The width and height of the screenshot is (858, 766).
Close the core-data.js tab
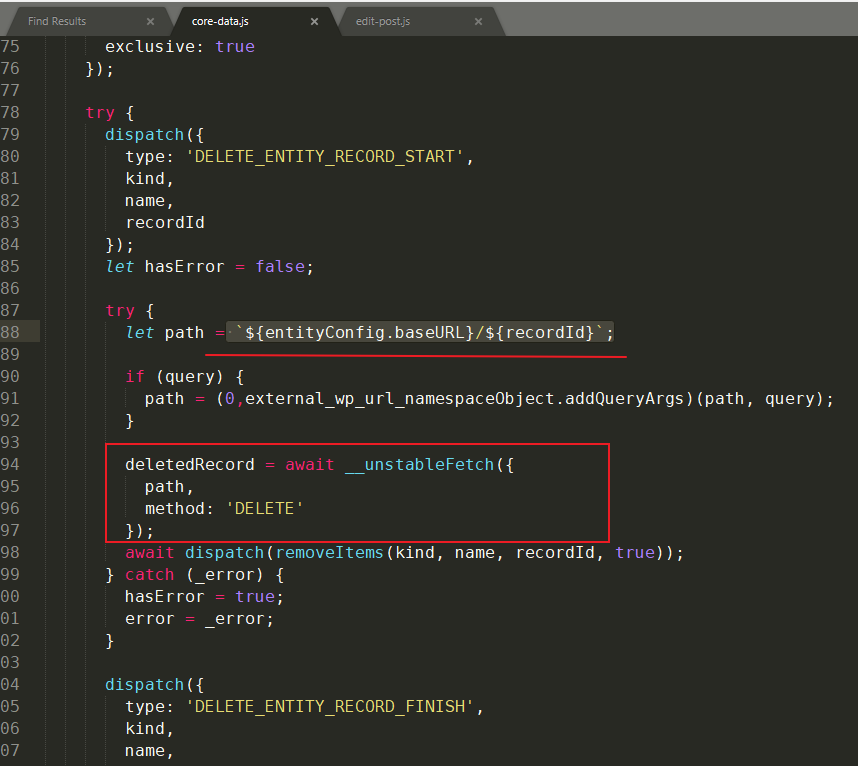tap(314, 21)
